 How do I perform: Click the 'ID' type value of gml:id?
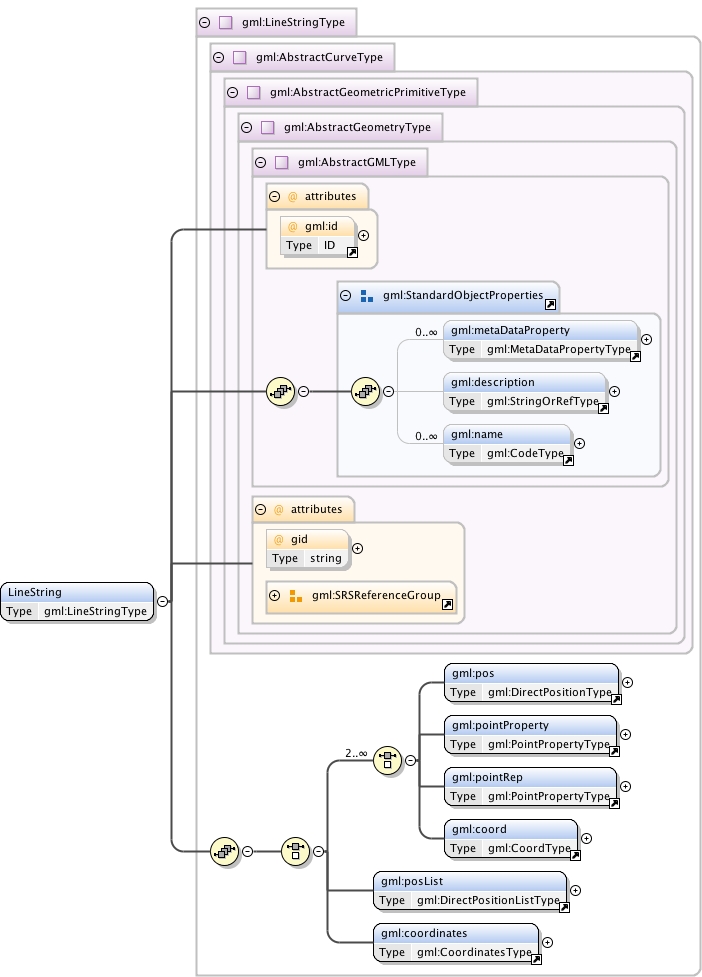tap(330, 245)
